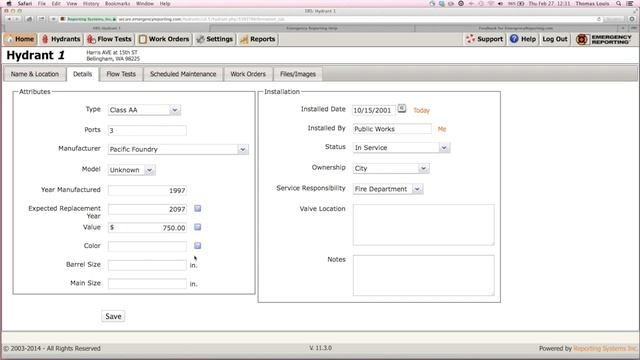640x360 pixels.
Task: Open the Apple menu
Action: (x=9, y=3)
